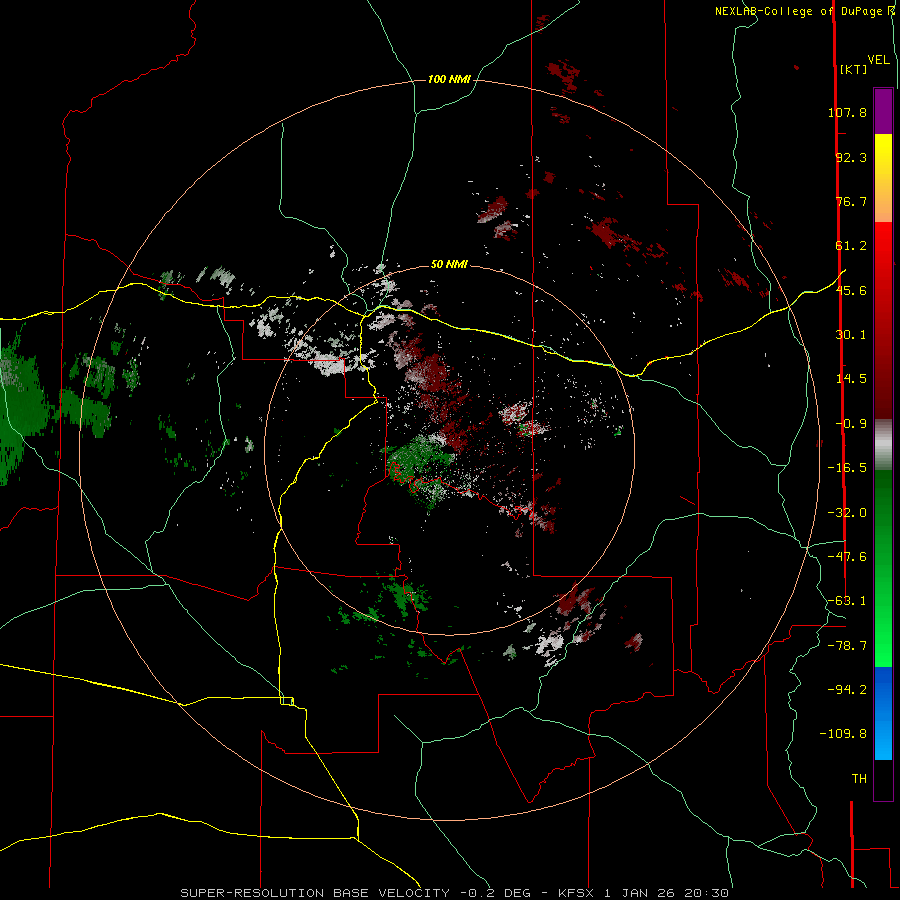Click the yellow-orange segment of the color bar
The width and height of the screenshot is (900, 900).
click(883, 178)
